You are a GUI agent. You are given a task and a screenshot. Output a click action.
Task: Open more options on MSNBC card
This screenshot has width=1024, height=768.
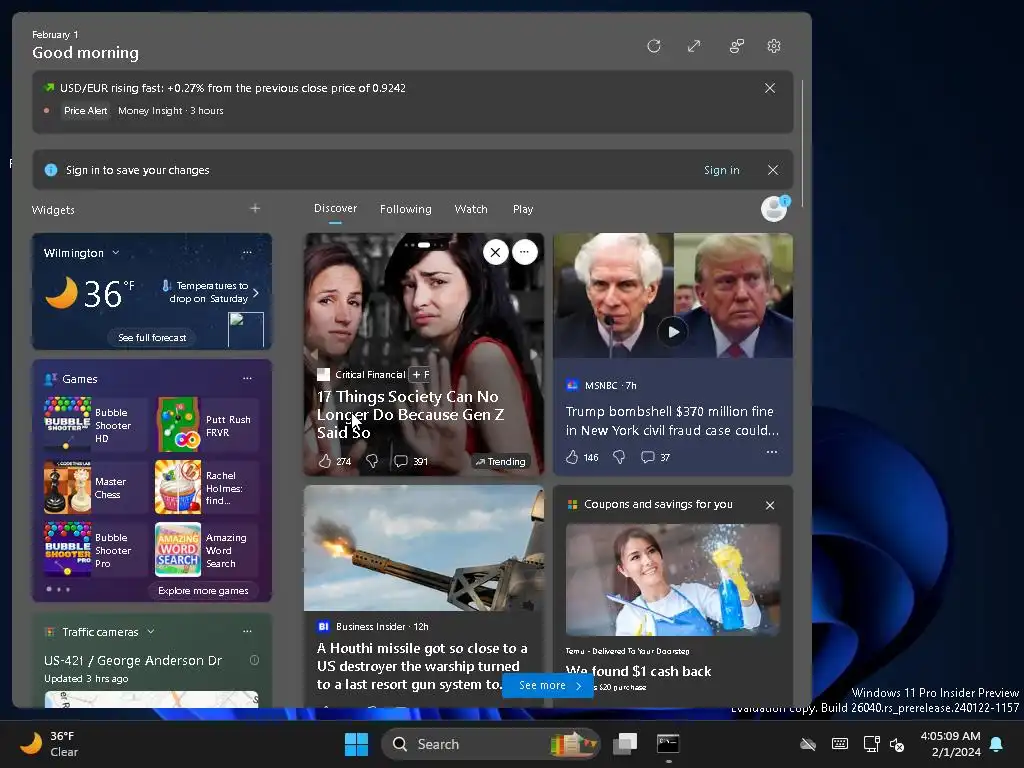772,452
